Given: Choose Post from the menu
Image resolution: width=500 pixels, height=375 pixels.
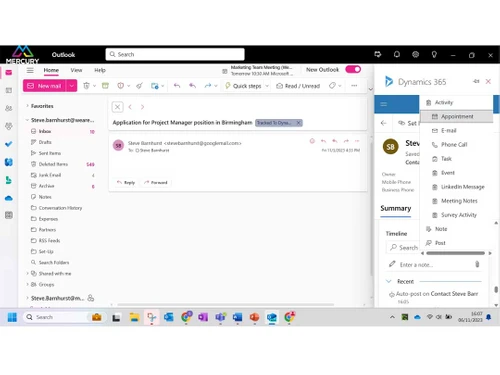Looking at the screenshot, I should [456, 243].
